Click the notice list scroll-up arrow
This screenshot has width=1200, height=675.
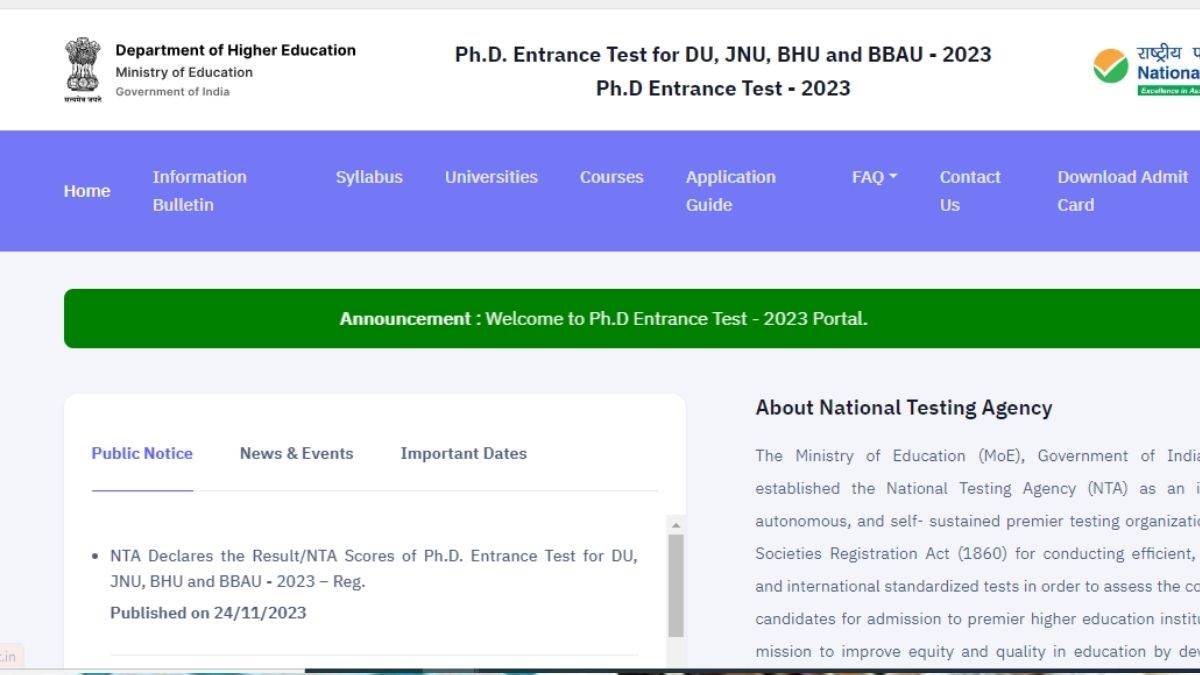[x=676, y=525]
